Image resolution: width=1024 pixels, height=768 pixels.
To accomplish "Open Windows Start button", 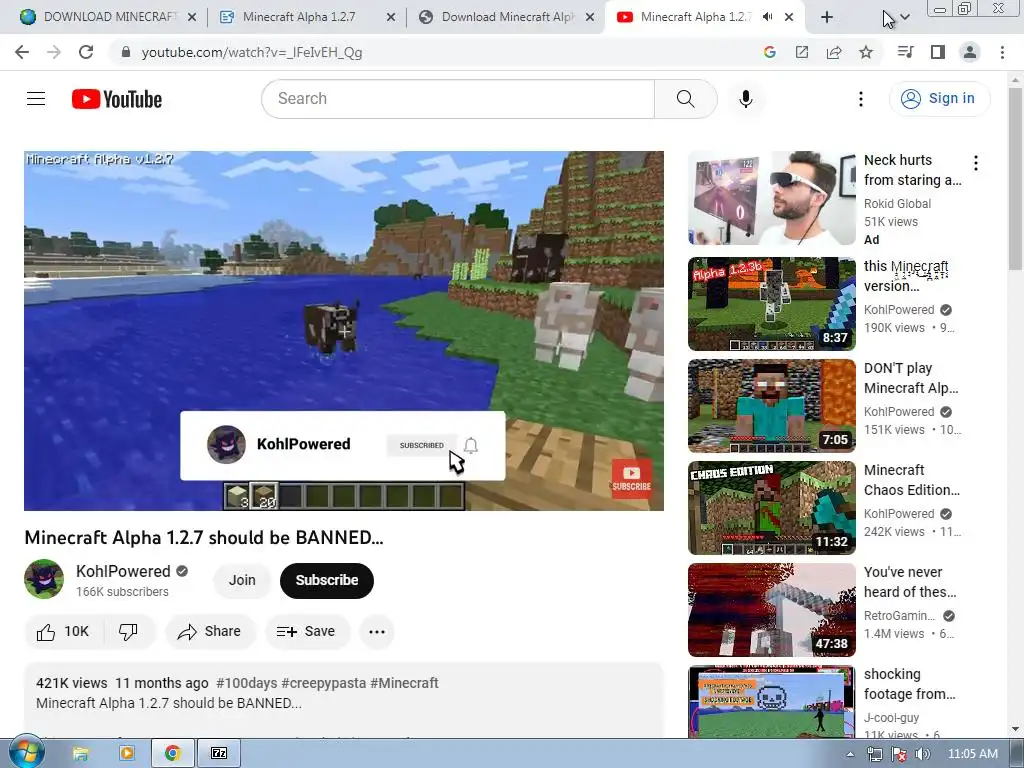I will 26,754.
